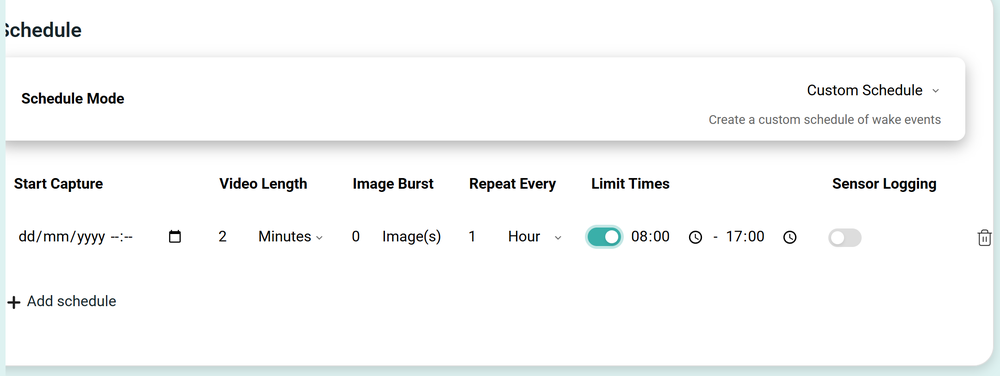This screenshot has height=376, width=1000.
Task: Click the plus icon beside Add schedule
Action: (x=13, y=302)
